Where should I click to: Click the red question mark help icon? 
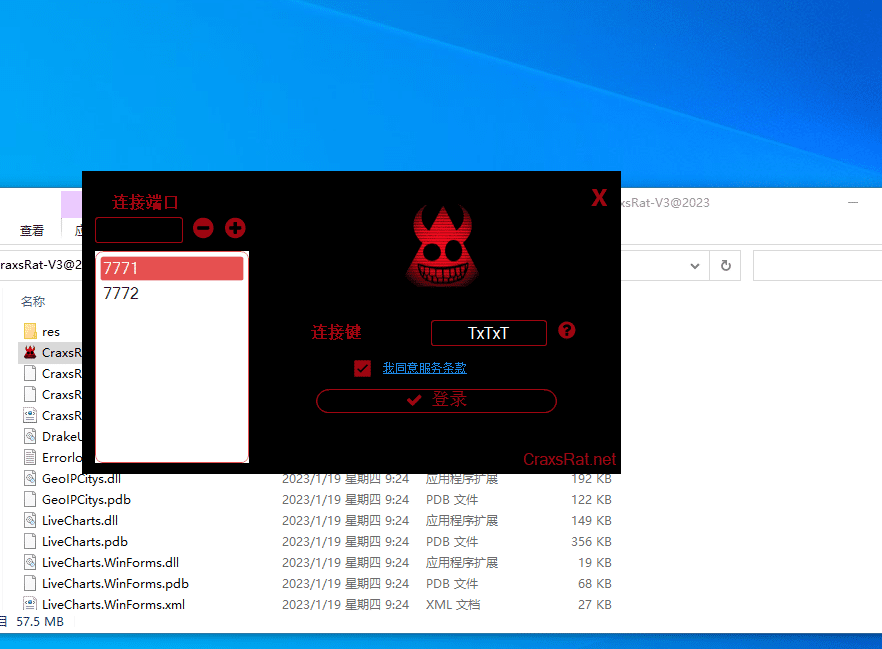click(566, 330)
